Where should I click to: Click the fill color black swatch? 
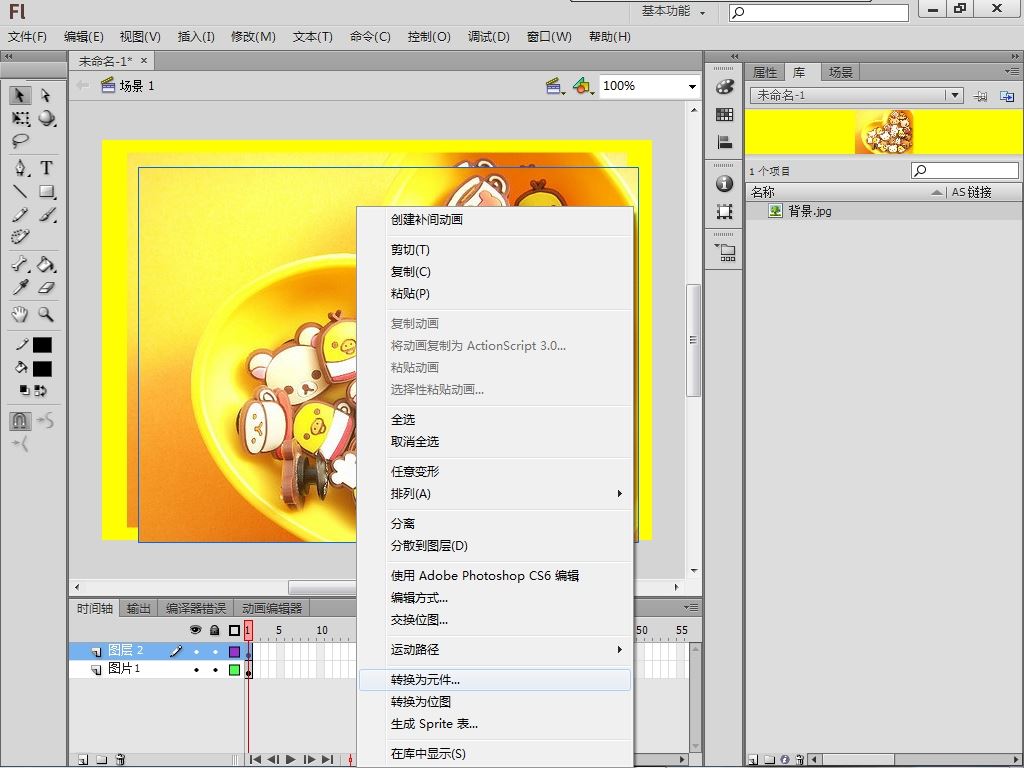tap(42, 368)
